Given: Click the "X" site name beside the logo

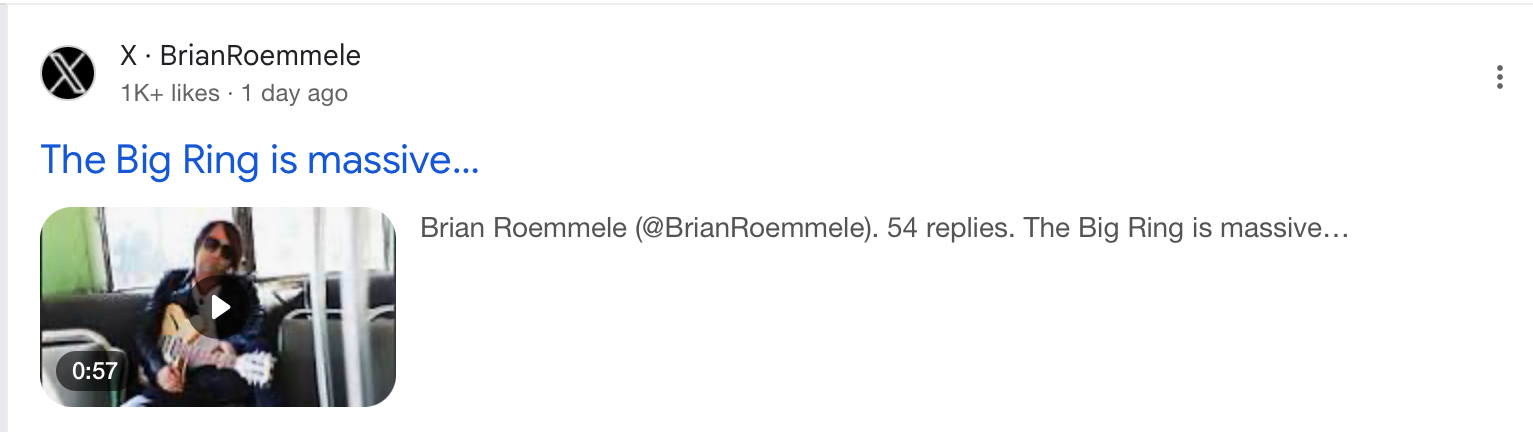Looking at the screenshot, I should point(128,56).
